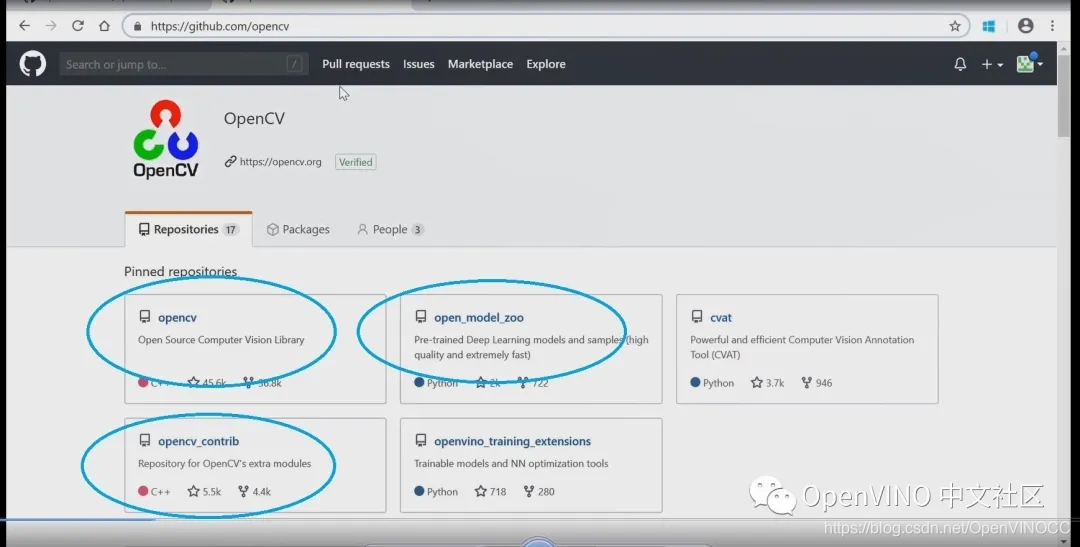The height and width of the screenshot is (547, 1080).
Task: Open the opencv_contrib repository link
Action: (198, 441)
